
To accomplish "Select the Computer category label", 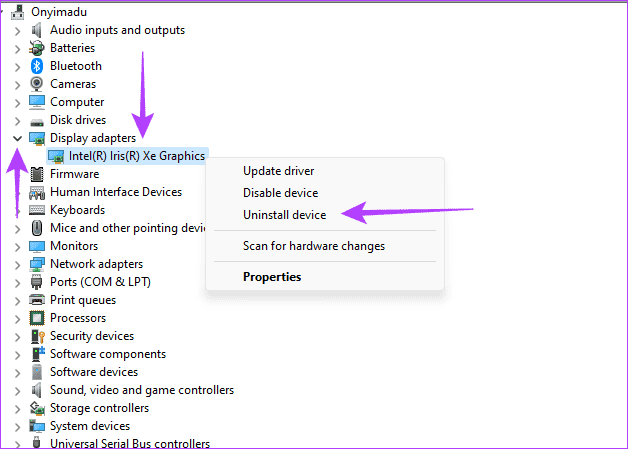I will [x=77, y=102].
